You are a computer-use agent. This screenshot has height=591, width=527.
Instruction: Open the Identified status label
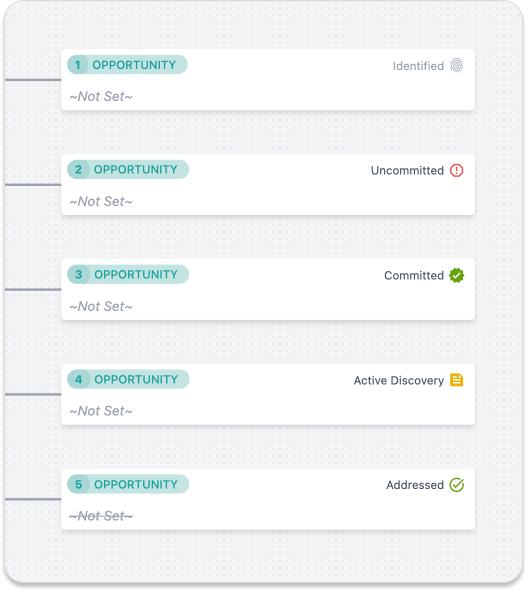[x=418, y=66]
